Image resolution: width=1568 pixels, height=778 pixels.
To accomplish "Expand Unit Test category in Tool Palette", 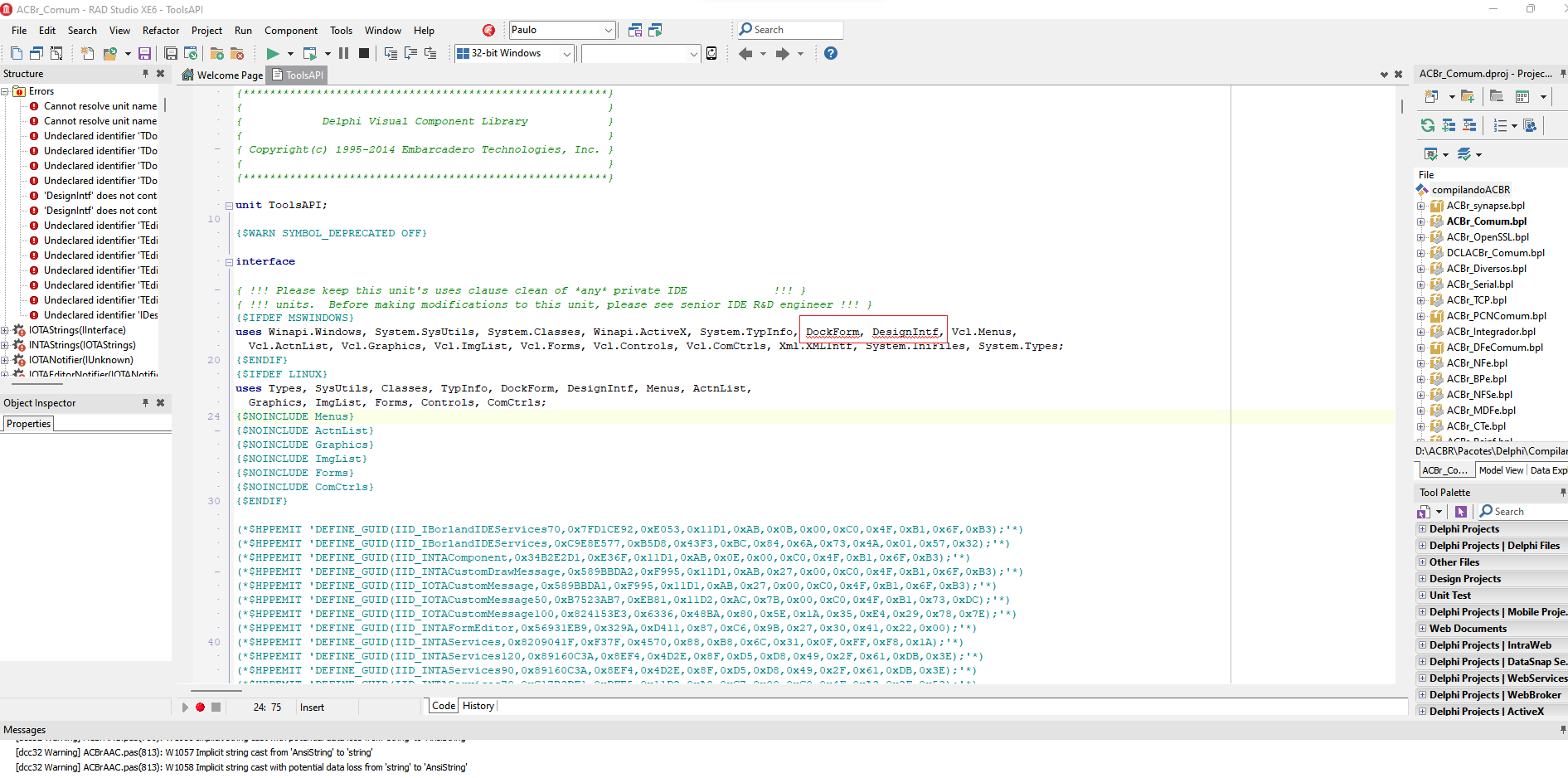I will coord(1422,596).
